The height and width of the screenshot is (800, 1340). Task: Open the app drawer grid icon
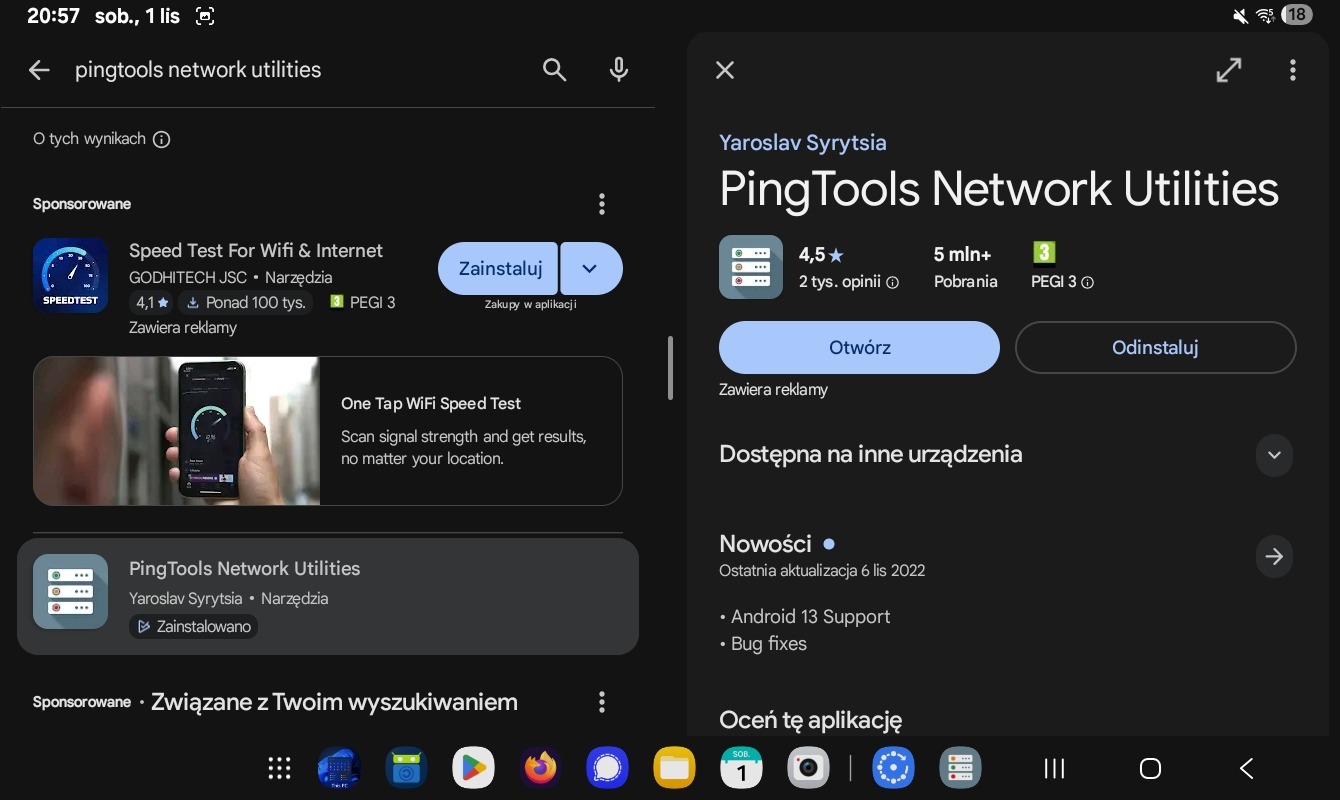(279, 768)
